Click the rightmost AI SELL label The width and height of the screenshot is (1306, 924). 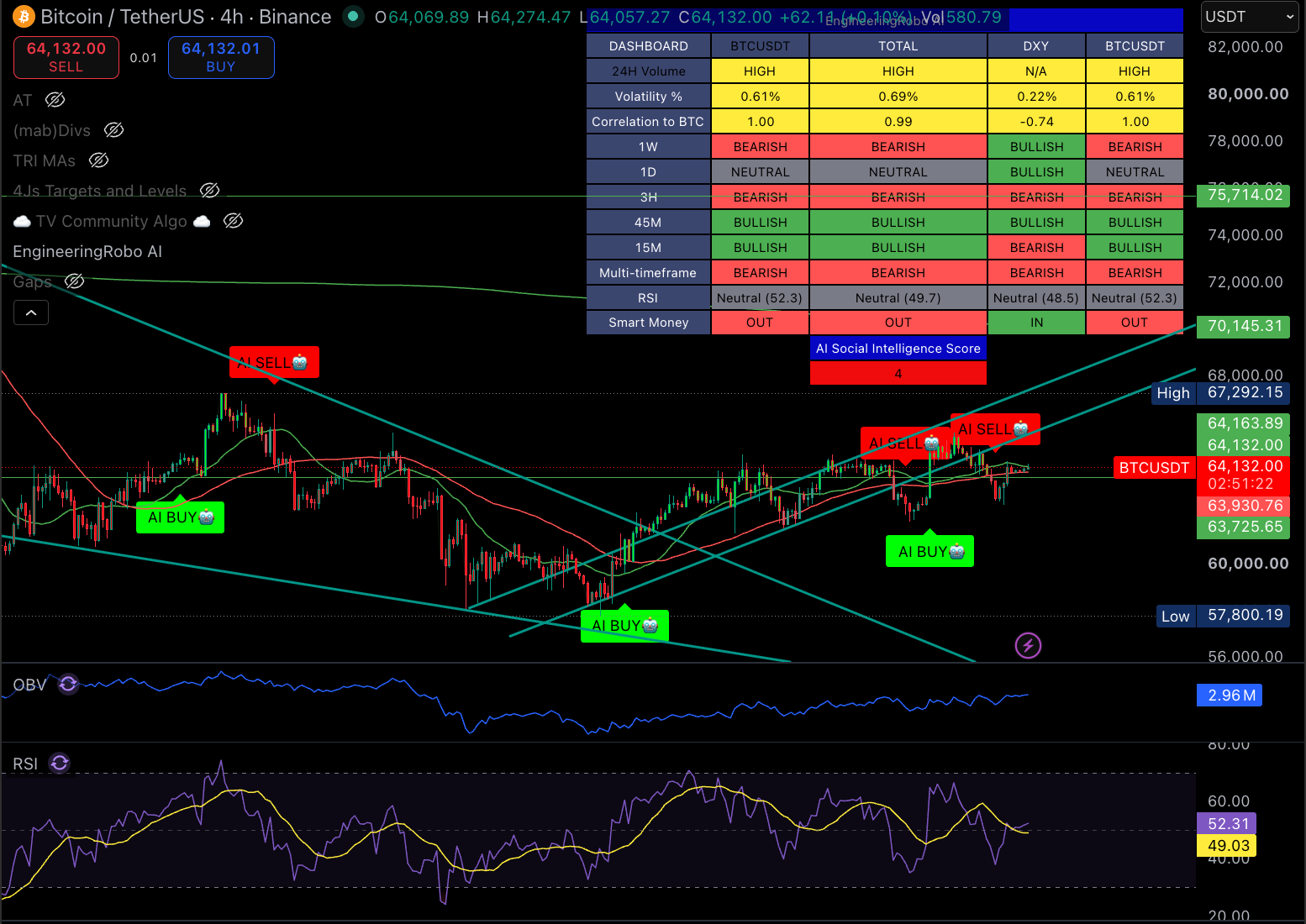995,429
